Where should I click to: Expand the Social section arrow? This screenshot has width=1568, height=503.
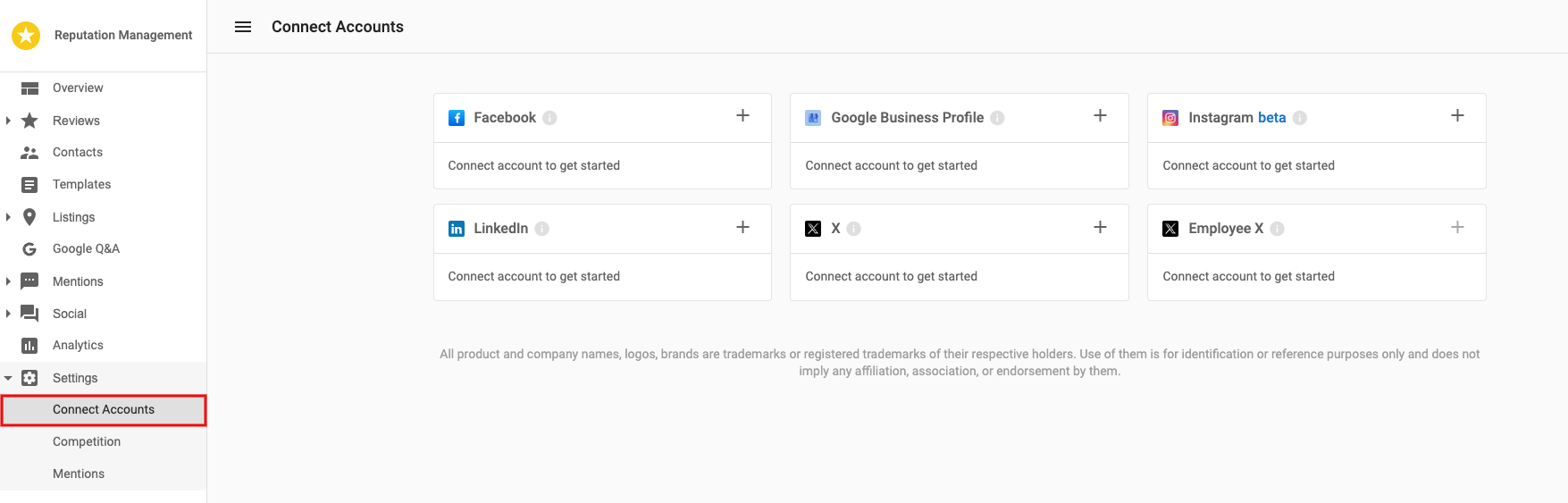[x=8, y=314]
